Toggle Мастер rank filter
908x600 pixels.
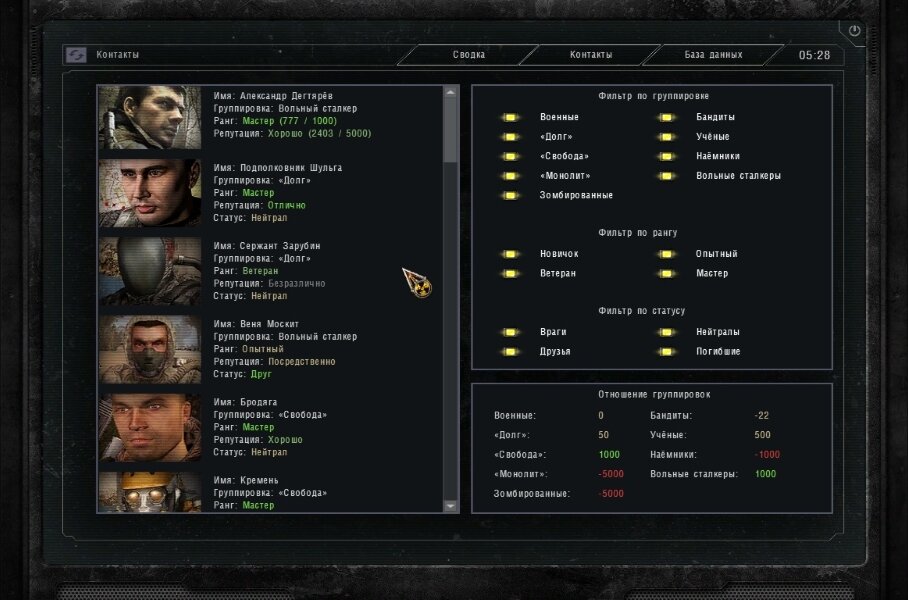(667, 273)
